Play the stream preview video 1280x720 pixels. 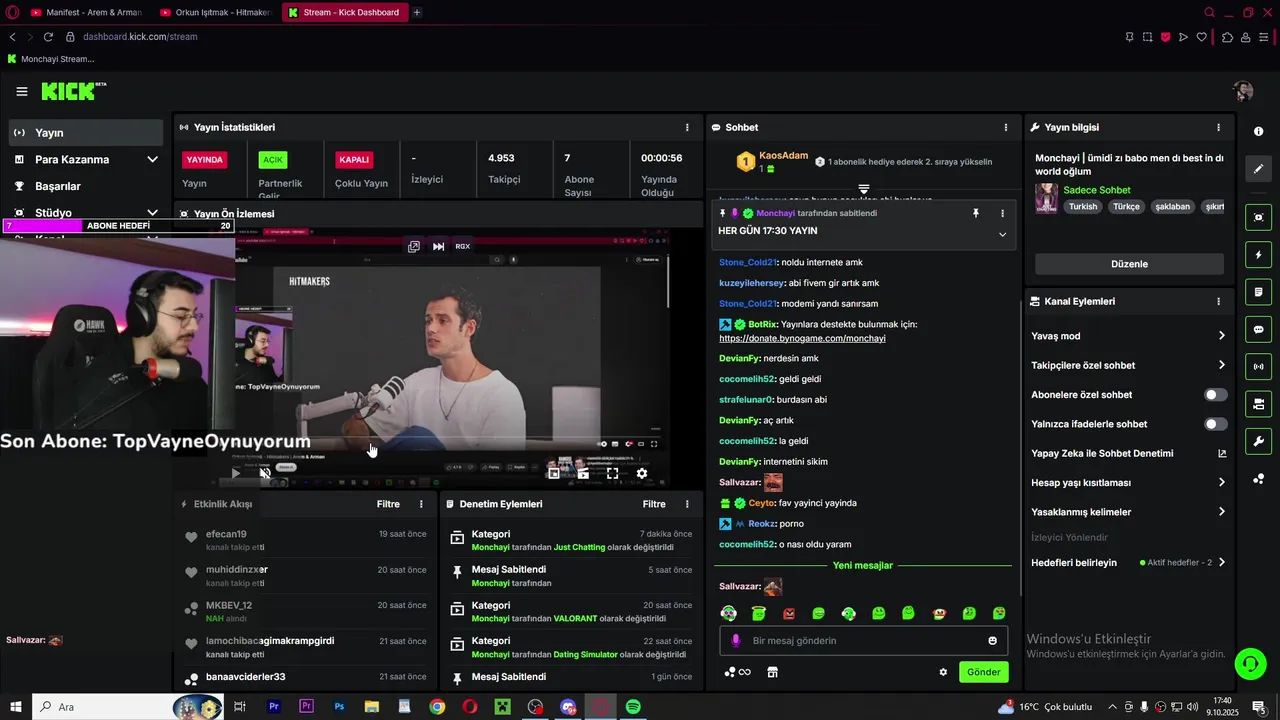point(236,473)
